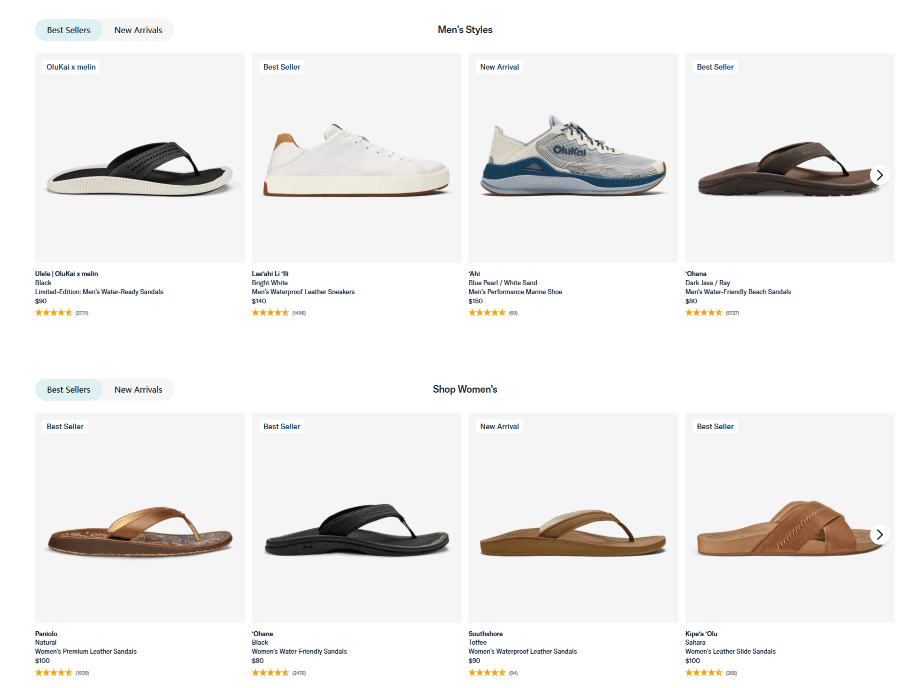
Task: Open the black Ulele OluKai x melin sandal image
Action: click(140, 158)
